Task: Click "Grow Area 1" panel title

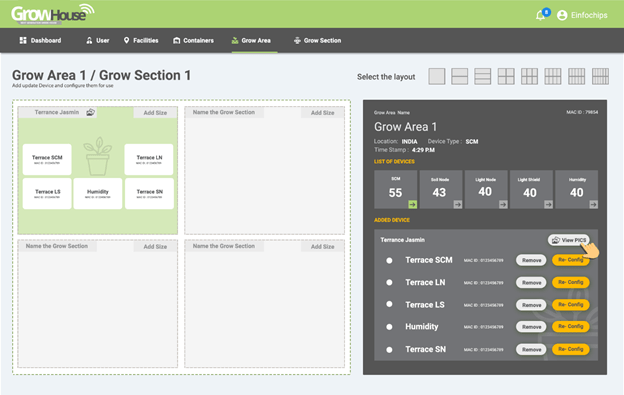Action: point(405,127)
